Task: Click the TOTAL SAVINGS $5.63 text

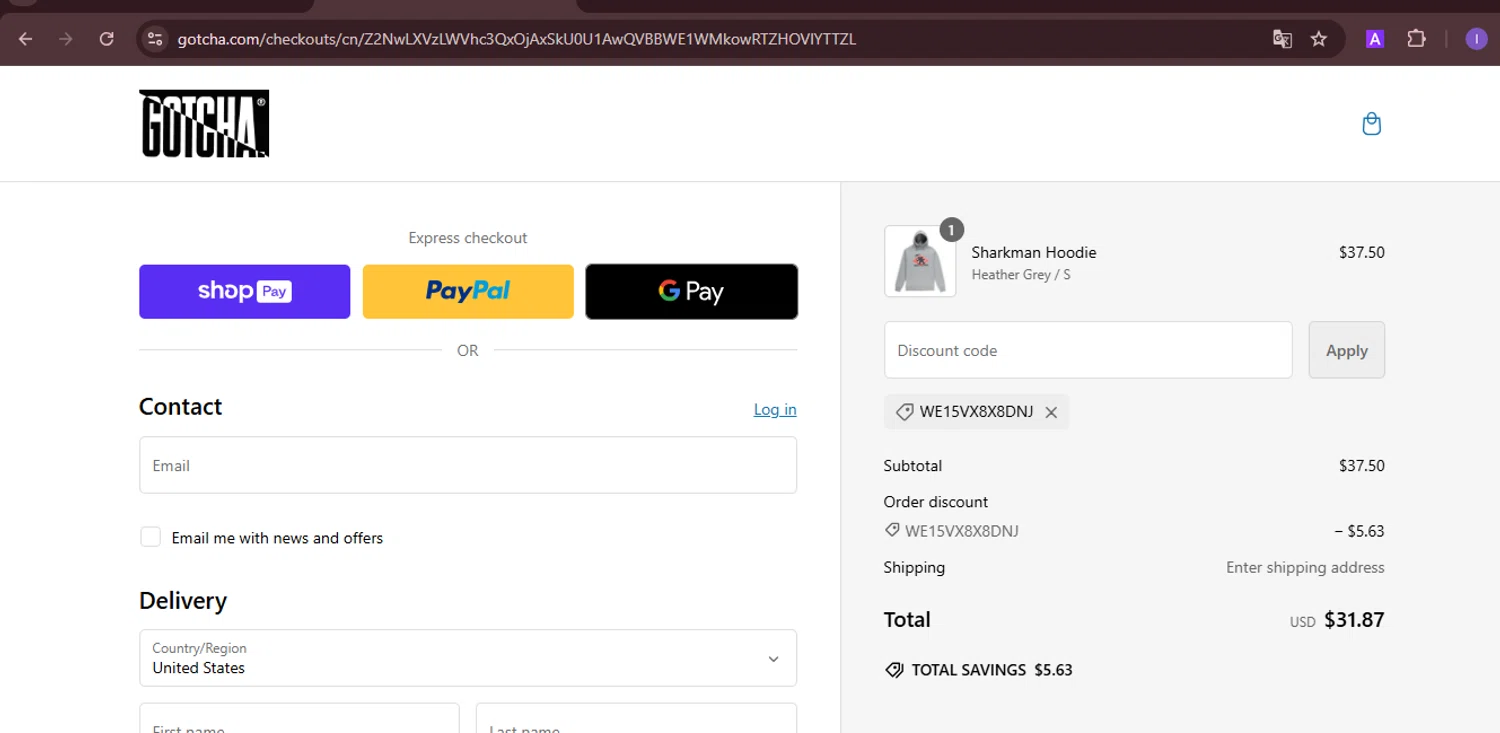Action: pyautogui.click(x=992, y=670)
